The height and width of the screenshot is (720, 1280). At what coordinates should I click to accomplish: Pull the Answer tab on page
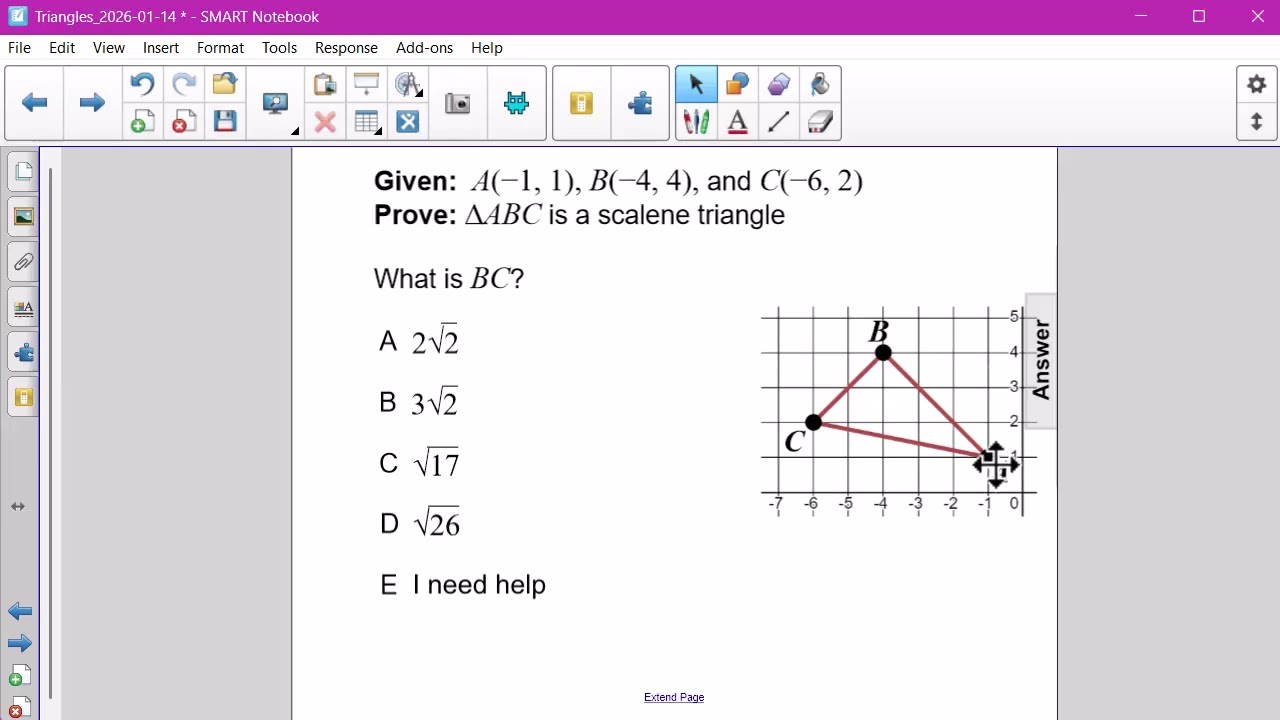point(1040,360)
